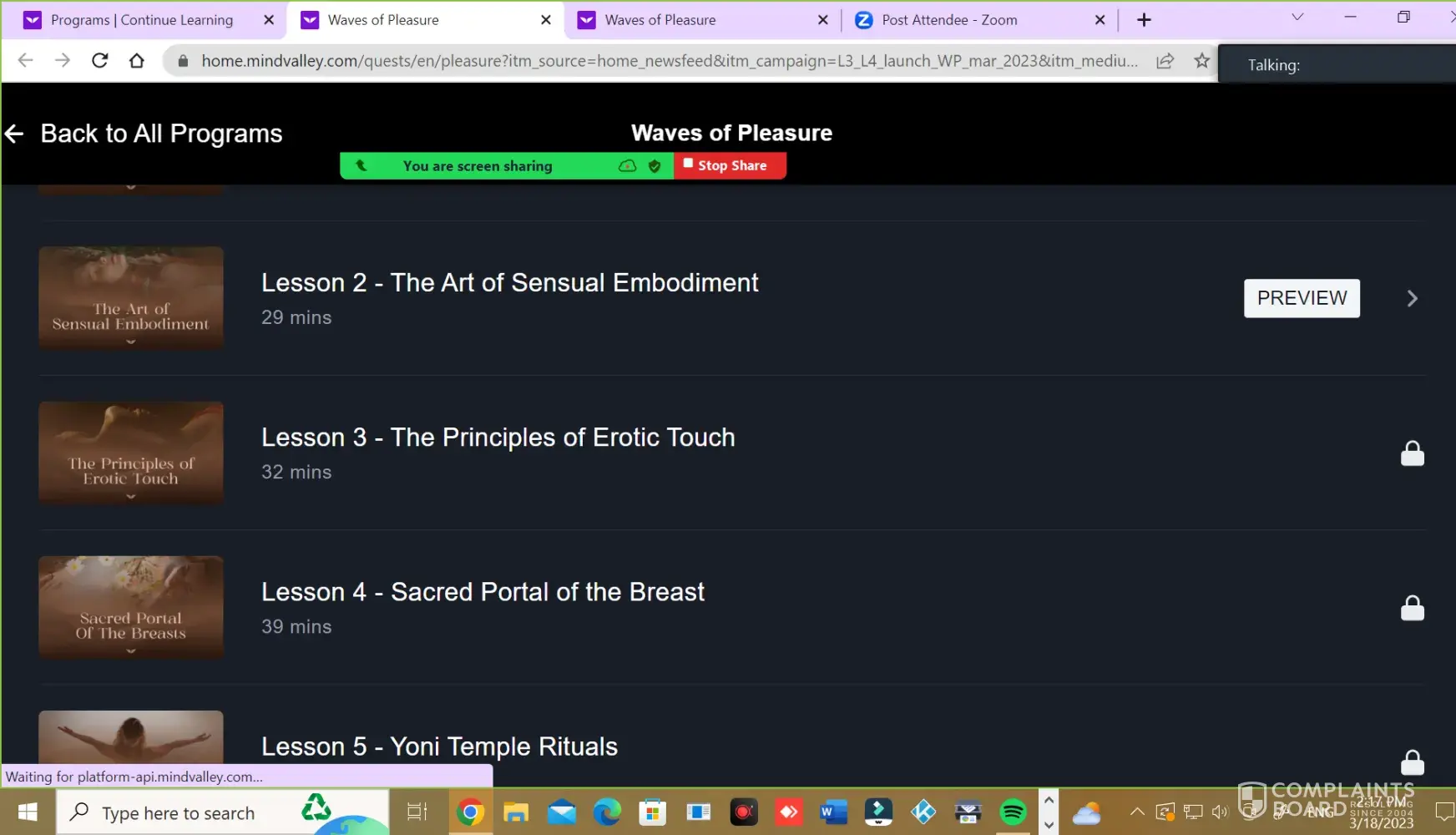Open the Art of Sensual Embodiment thumbnail
Viewport: 1456px width, 835px height.
(x=131, y=298)
